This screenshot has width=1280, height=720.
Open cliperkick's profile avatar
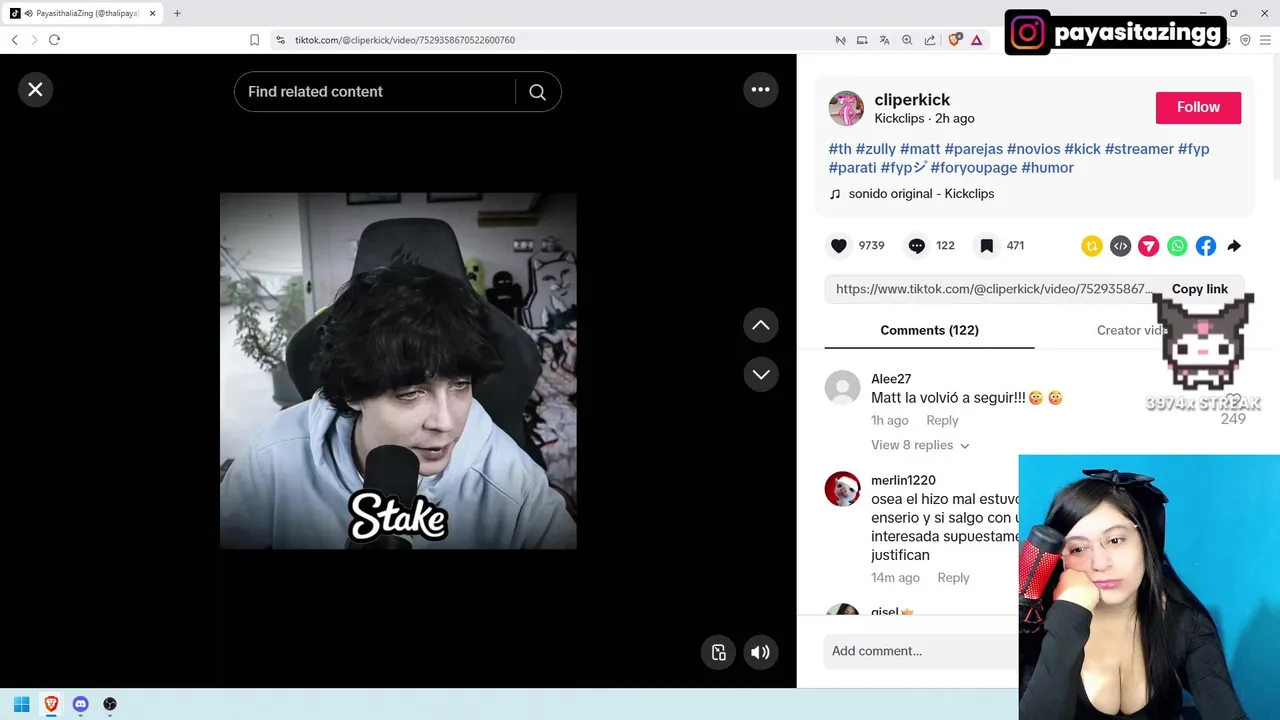pyautogui.click(x=846, y=108)
